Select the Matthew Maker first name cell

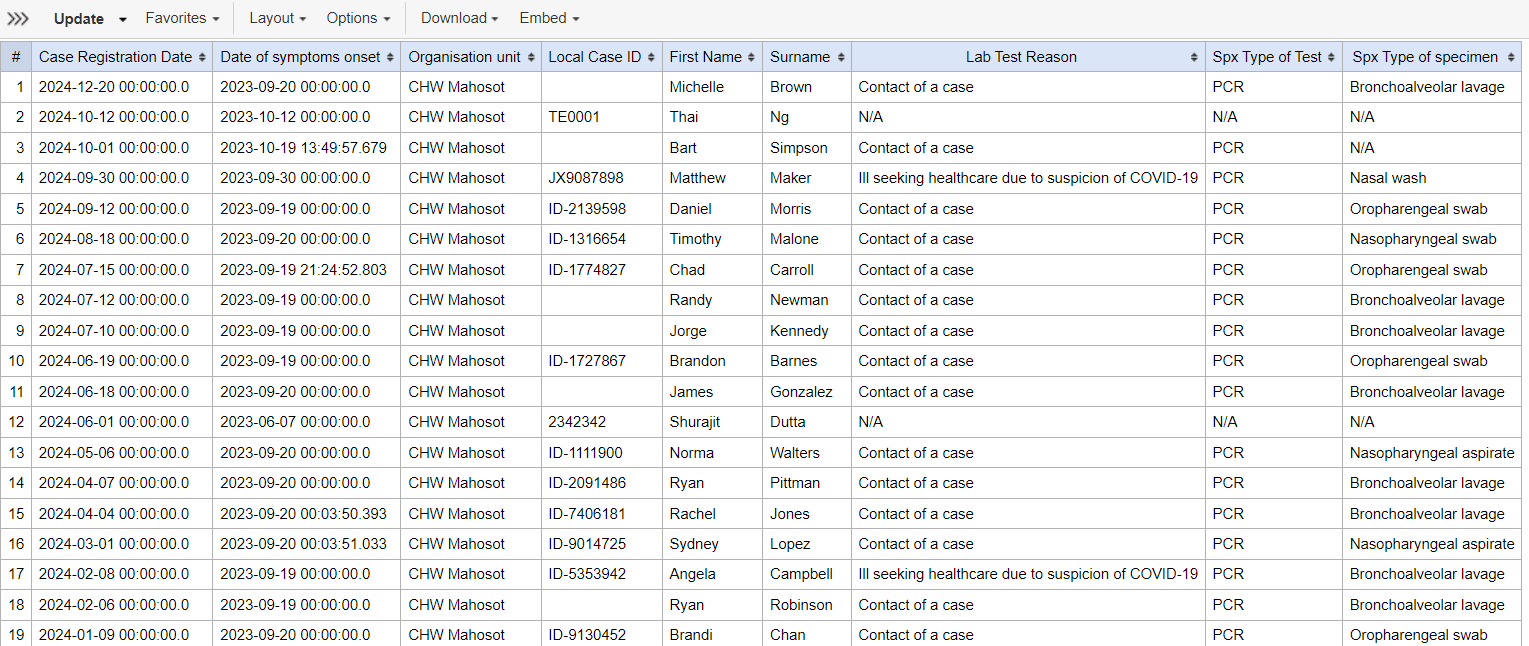tap(712, 178)
